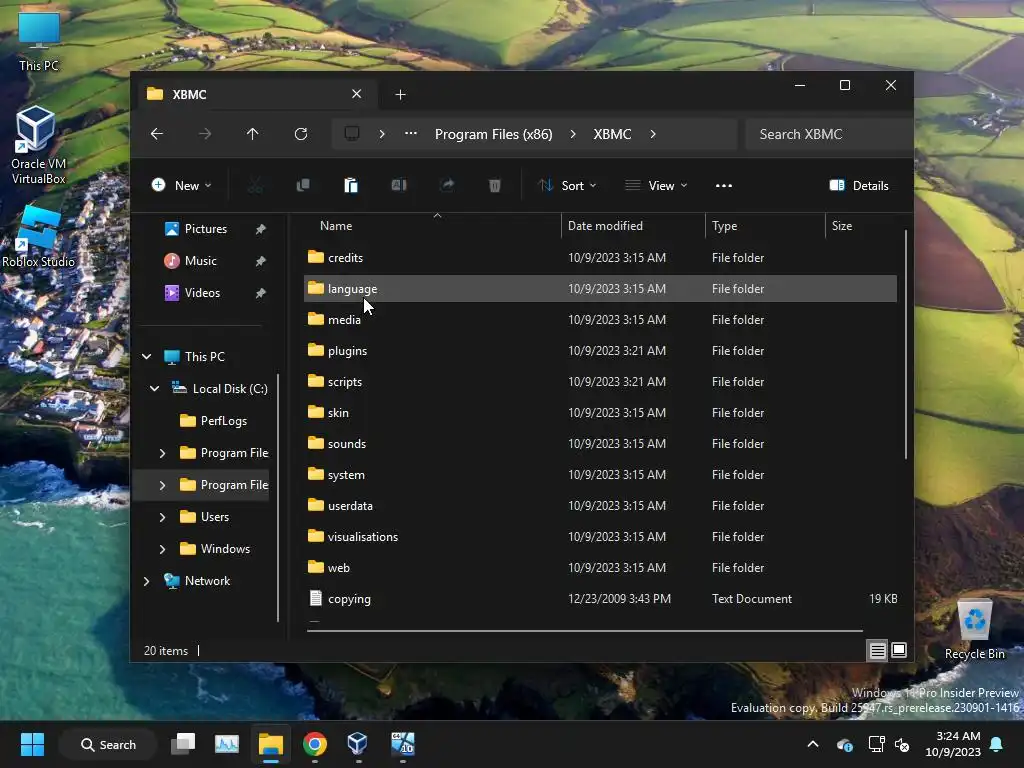Click the XBMC breadcrumb segment
This screenshot has width=1024, height=768.
pyautogui.click(x=613, y=134)
